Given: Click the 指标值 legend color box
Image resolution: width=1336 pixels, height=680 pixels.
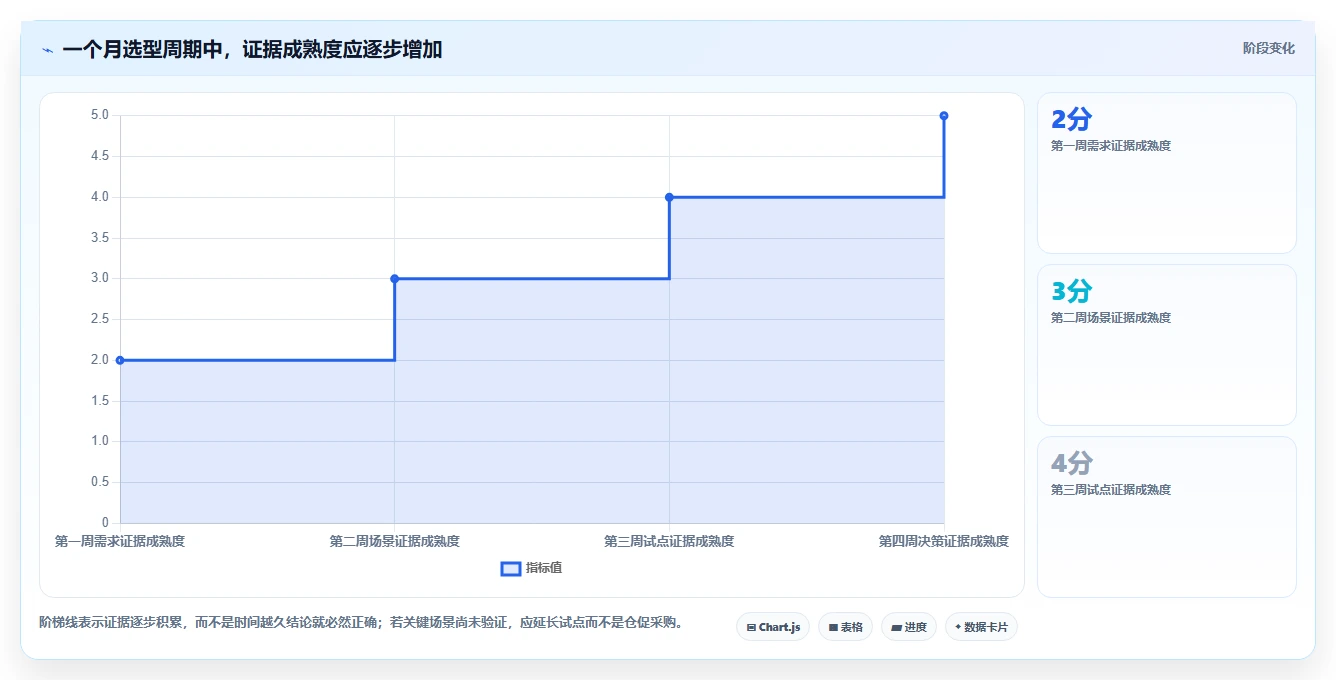Looking at the screenshot, I should click(510, 568).
